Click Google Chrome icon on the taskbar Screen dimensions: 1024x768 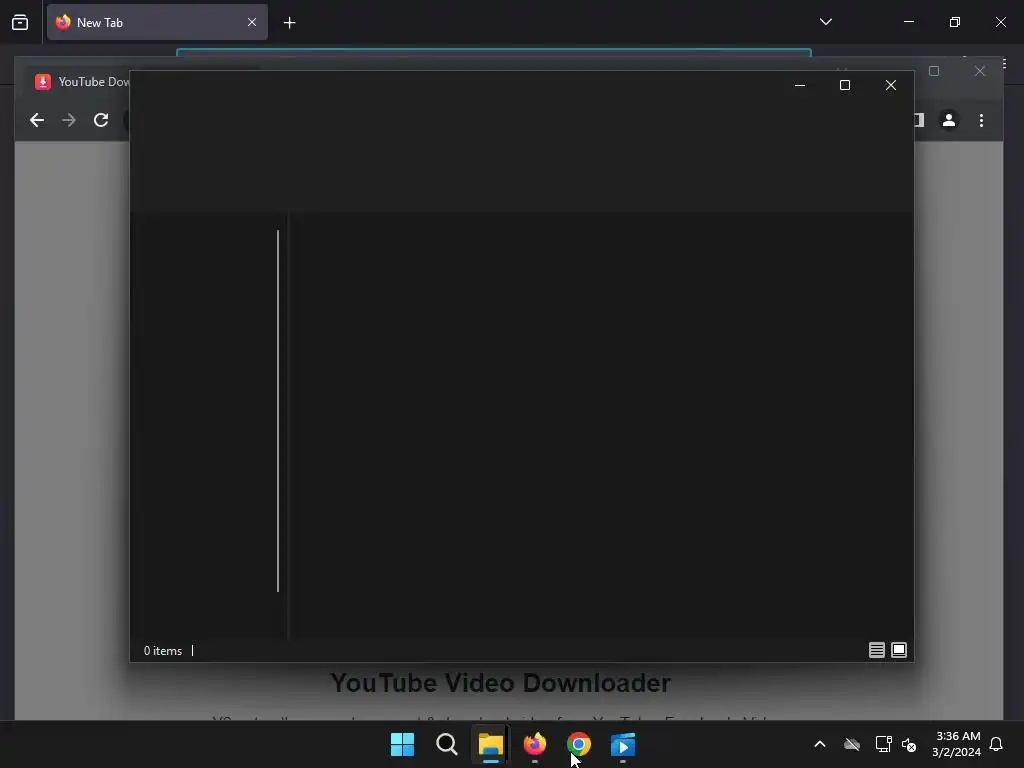coord(579,744)
